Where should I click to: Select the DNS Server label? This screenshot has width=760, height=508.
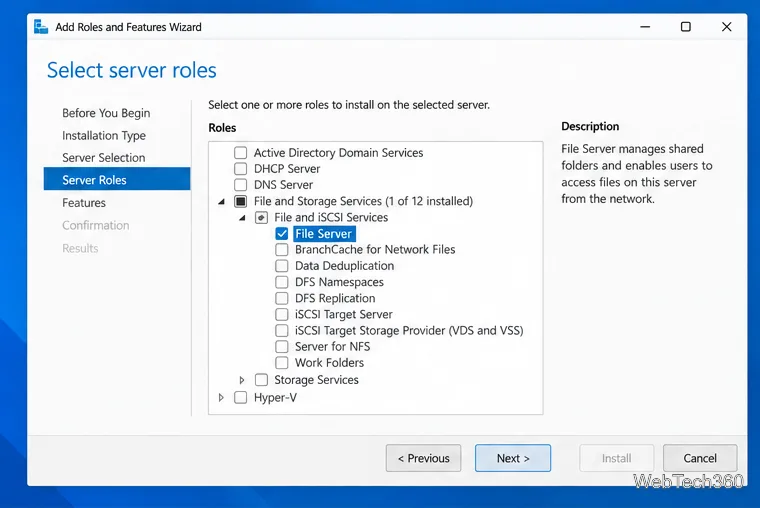tap(284, 185)
